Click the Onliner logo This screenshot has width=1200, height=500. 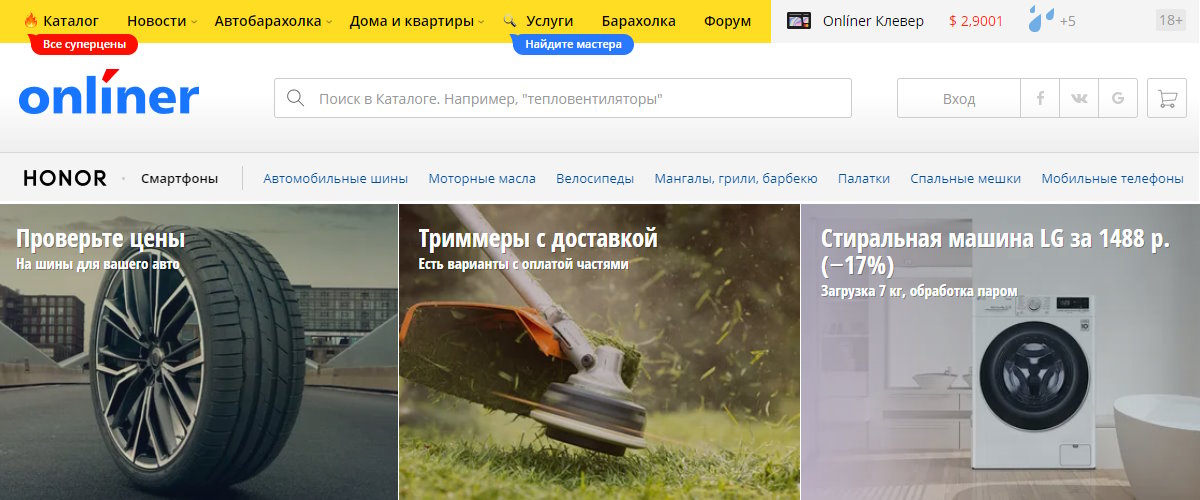tap(108, 93)
